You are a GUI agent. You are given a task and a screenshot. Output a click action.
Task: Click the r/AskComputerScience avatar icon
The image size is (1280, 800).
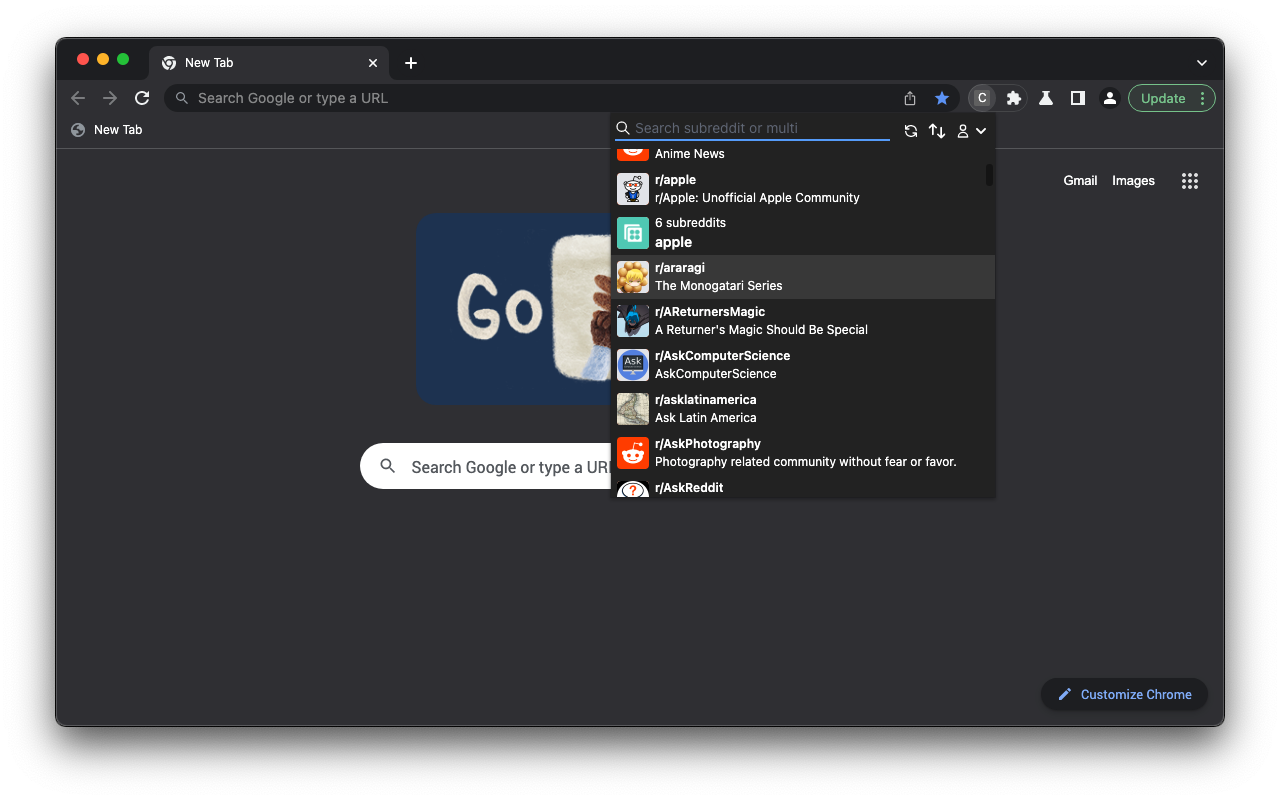tap(633, 365)
